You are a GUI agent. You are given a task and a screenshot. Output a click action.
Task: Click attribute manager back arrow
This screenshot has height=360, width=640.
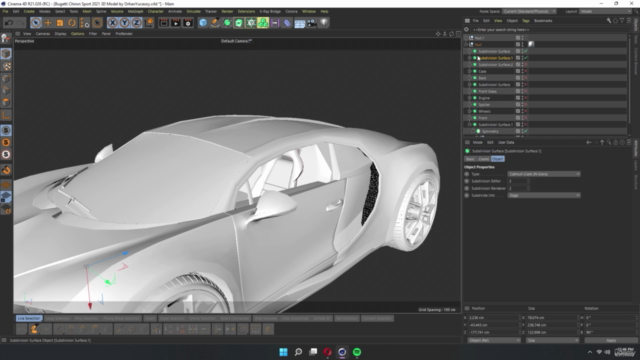589,142
